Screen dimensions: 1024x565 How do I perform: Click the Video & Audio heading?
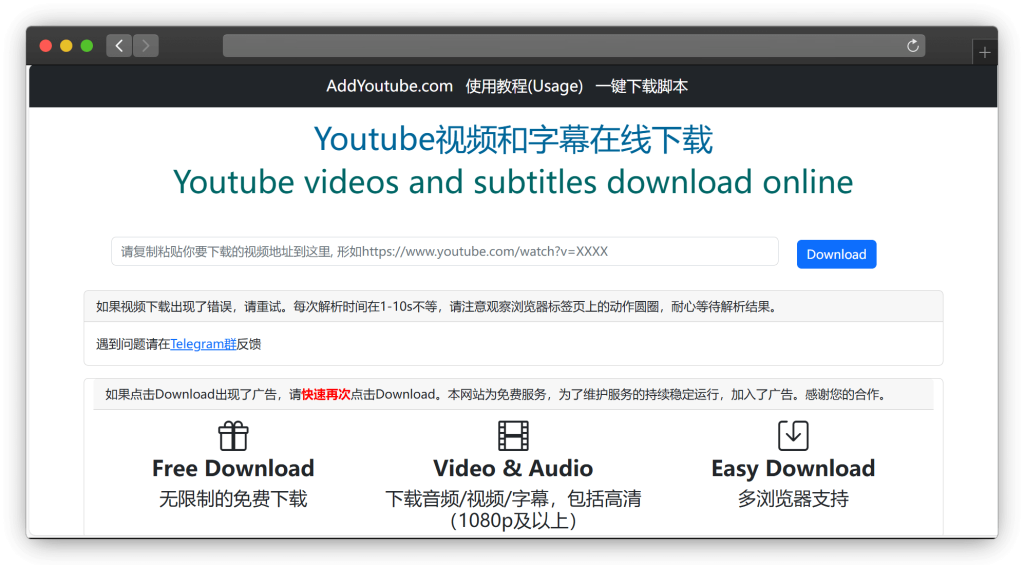513,468
